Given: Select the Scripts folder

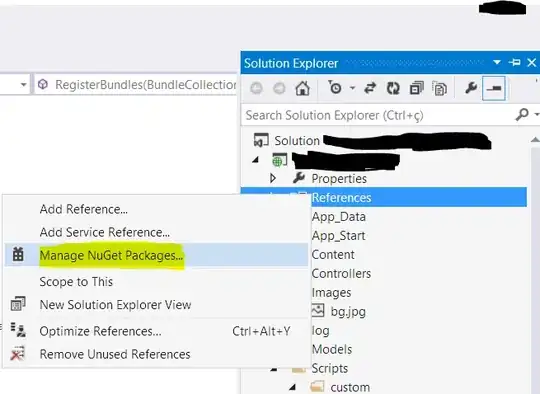Looking at the screenshot, I should click(x=330, y=369).
